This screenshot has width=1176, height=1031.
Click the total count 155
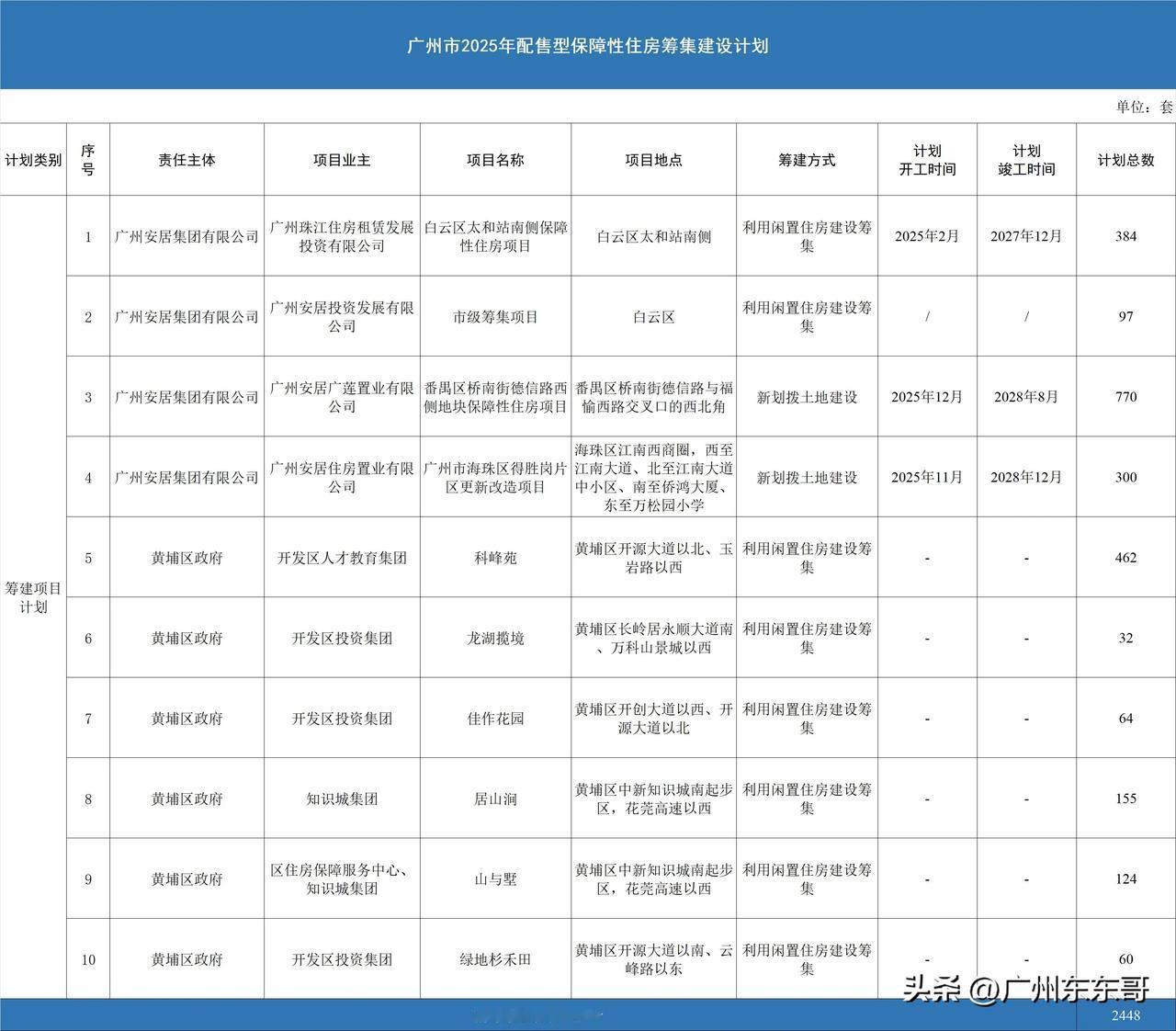pos(1125,799)
